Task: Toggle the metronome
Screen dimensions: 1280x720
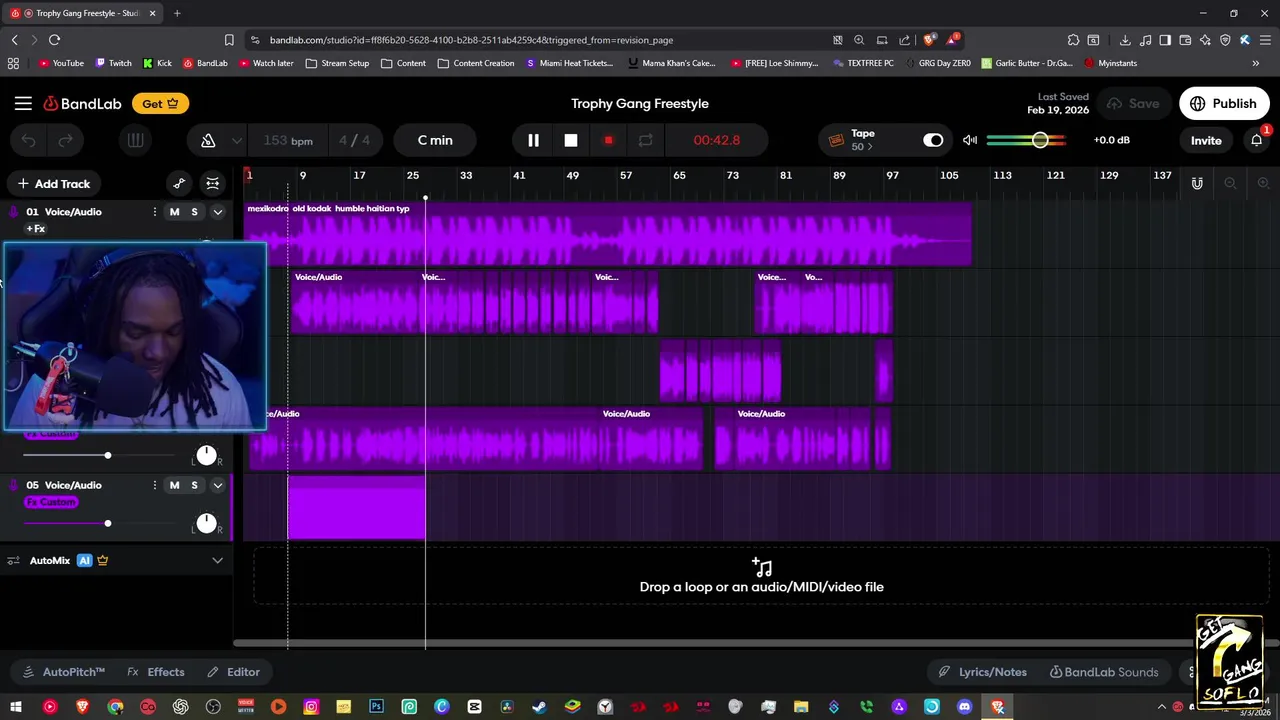Action: (x=208, y=140)
